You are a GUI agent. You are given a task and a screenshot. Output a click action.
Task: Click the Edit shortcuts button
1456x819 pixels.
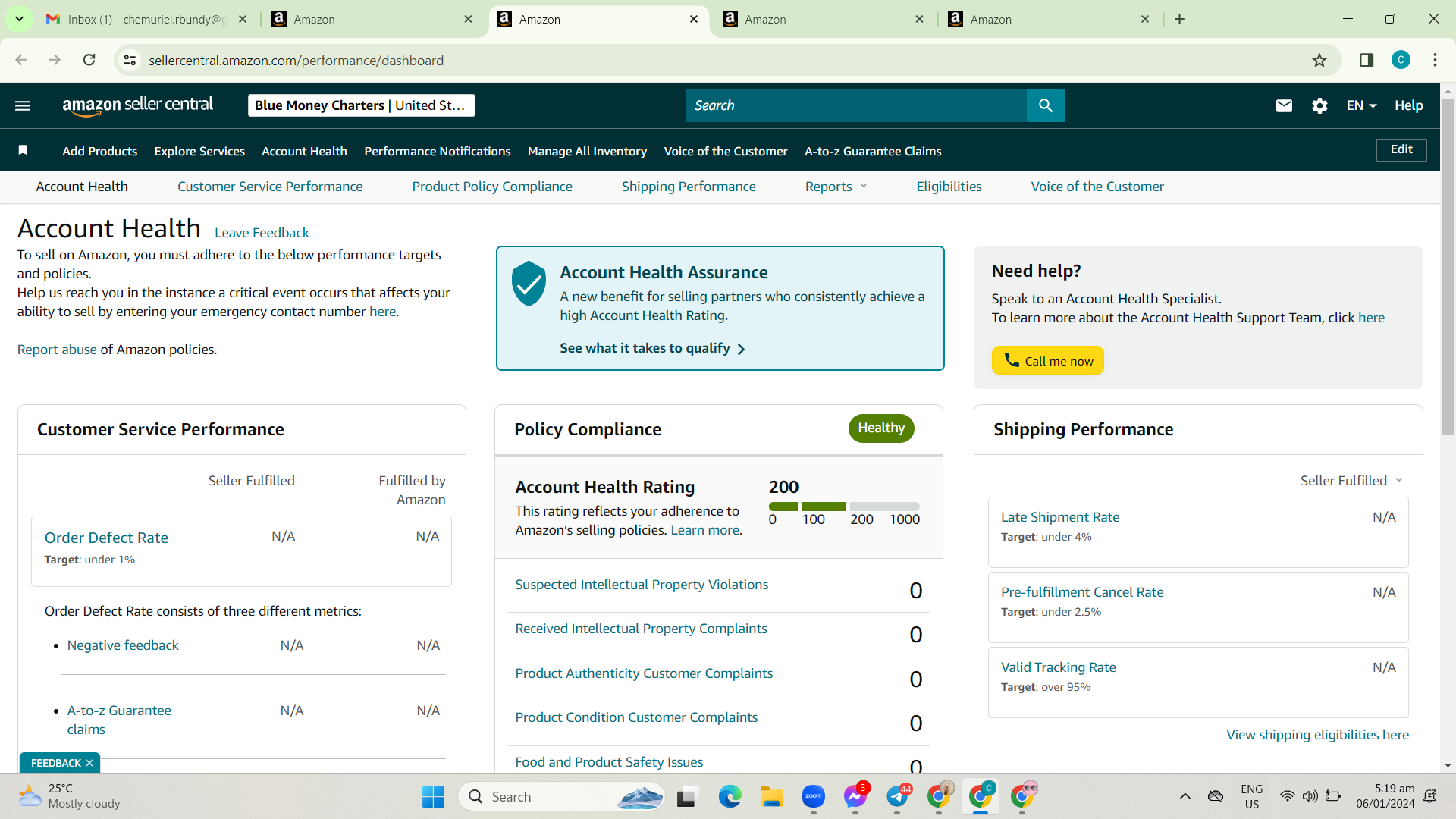[1401, 149]
